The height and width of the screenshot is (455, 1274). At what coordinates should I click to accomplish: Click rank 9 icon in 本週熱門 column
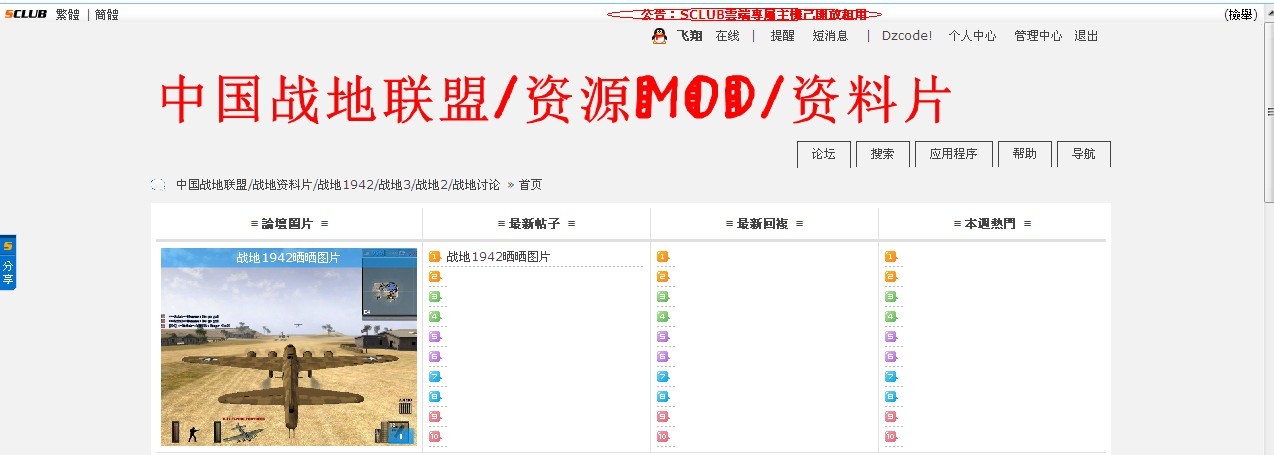pyautogui.click(x=891, y=417)
